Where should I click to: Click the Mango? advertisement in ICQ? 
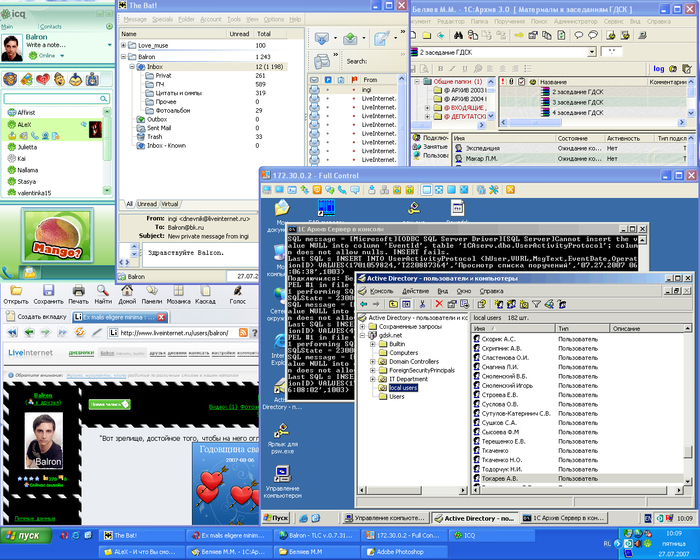pyautogui.click(x=58, y=235)
